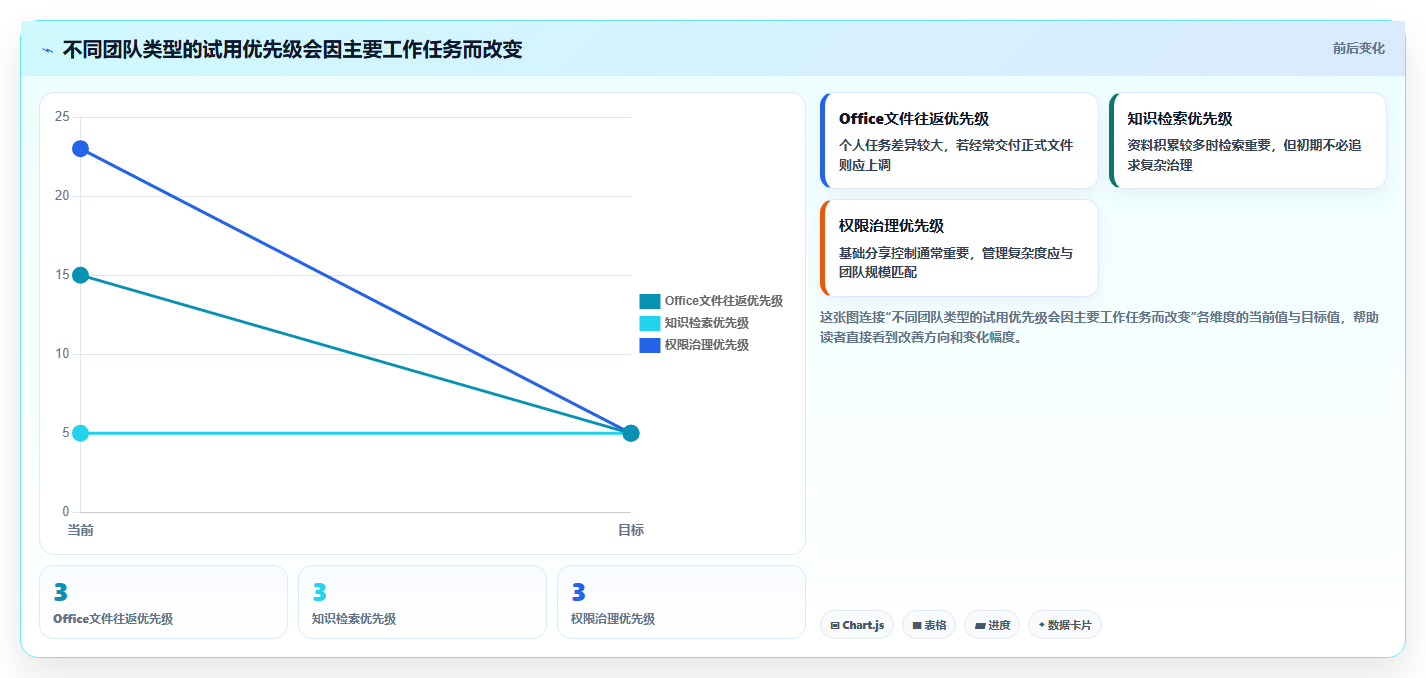The image size is (1426, 678).
Task: Click the 数据卡片 sparkle icon
Action: [1042, 625]
